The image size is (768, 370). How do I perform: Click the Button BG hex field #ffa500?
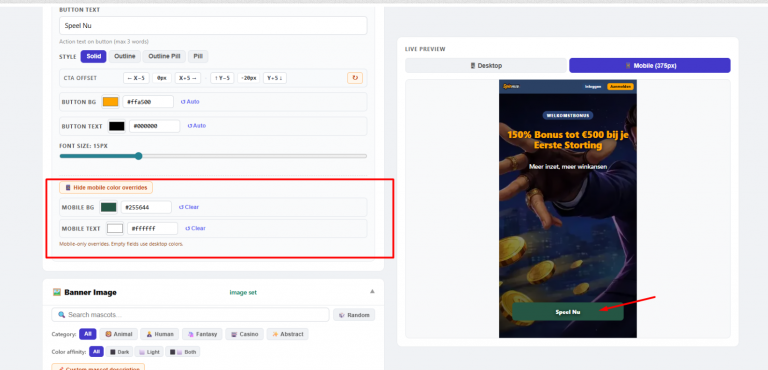point(148,102)
